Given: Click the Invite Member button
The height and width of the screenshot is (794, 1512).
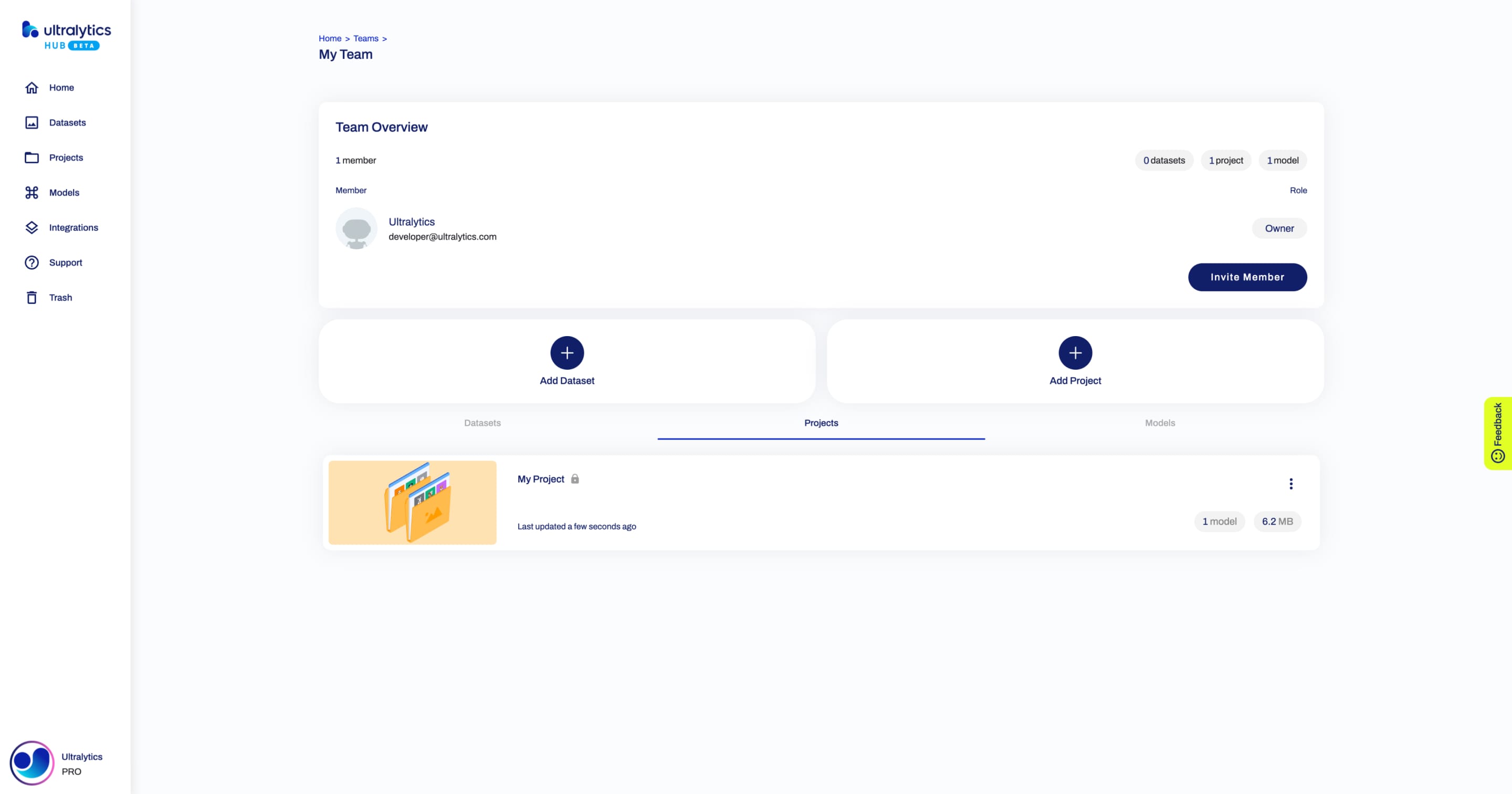Looking at the screenshot, I should point(1248,277).
